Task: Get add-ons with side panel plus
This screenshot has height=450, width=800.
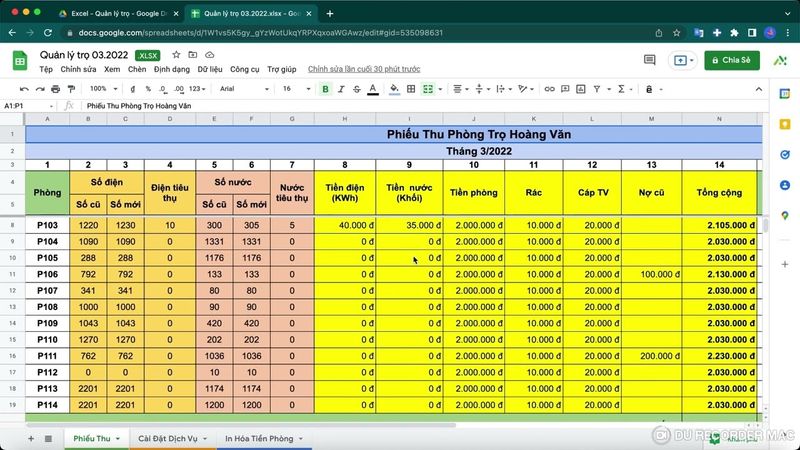Action: pos(785,264)
